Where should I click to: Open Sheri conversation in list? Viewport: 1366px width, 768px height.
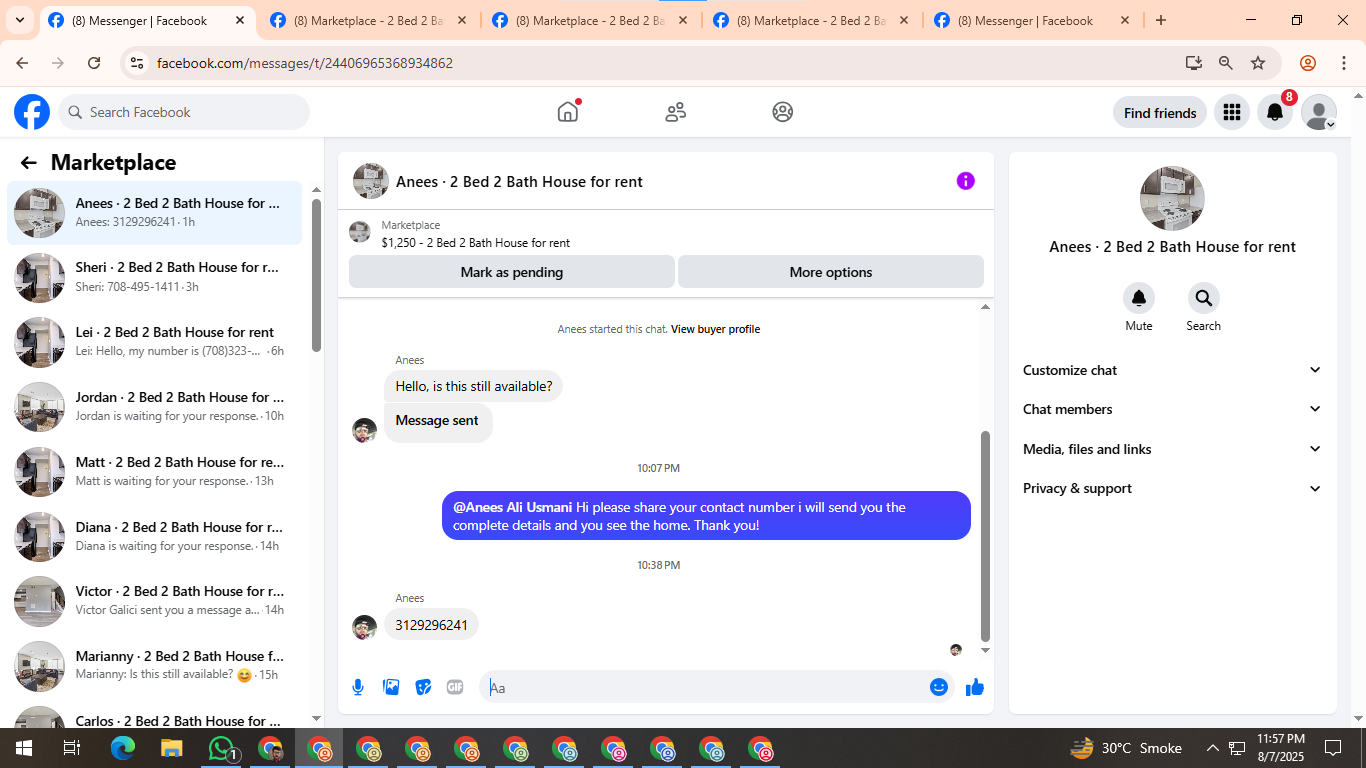(155, 277)
